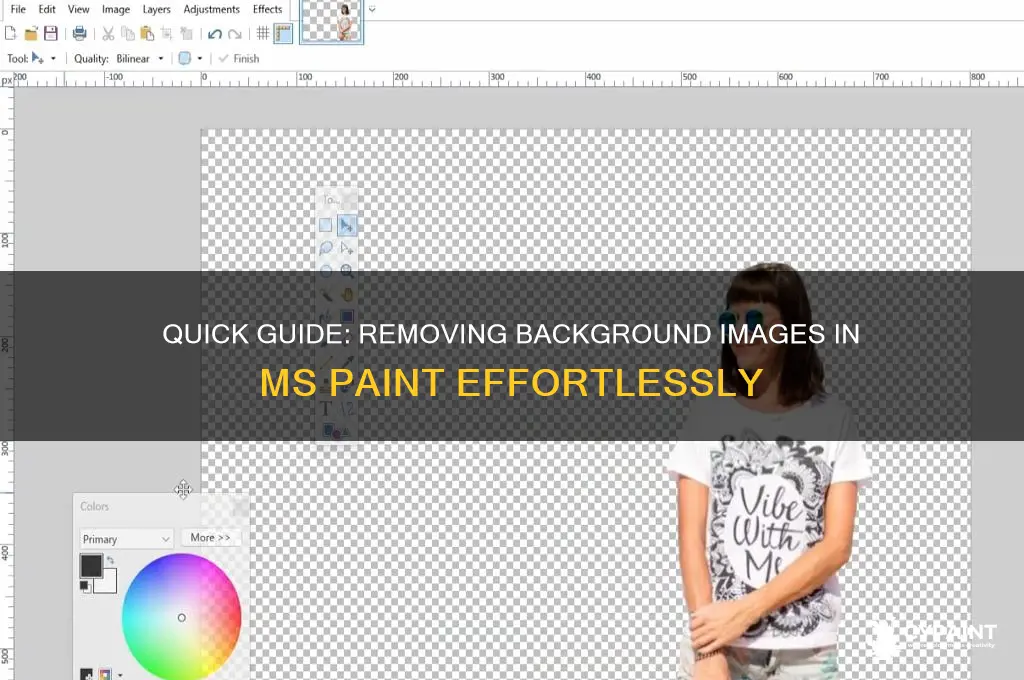Expand the palette options arrow in Colors
The height and width of the screenshot is (680, 1024).
coord(120,675)
